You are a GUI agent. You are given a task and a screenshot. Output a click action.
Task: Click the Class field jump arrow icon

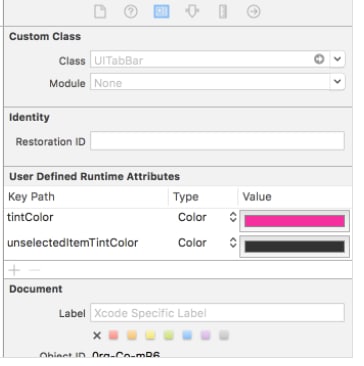coord(319,59)
